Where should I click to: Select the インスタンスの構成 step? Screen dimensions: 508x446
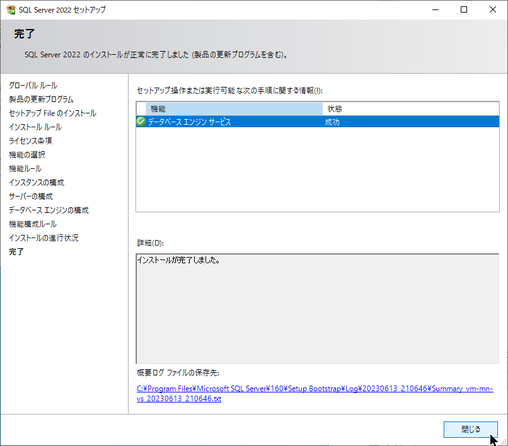click(x=36, y=182)
